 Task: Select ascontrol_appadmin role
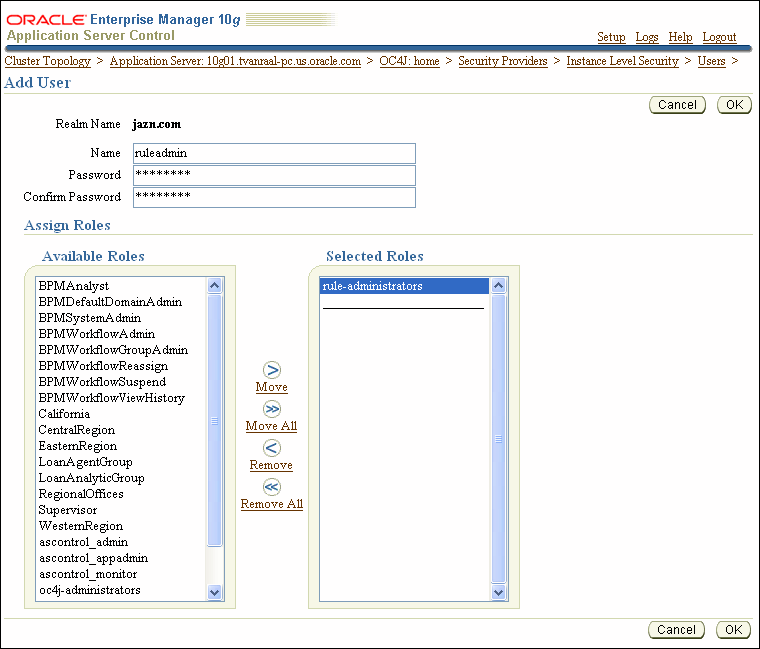(x=121, y=558)
